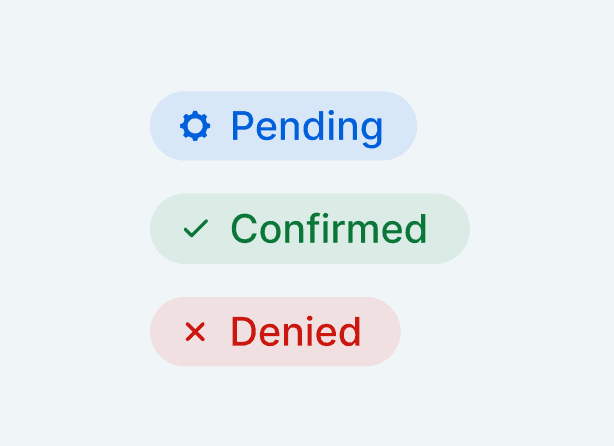Click the green checkmark icon
614x446 pixels.
(x=196, y=229)
